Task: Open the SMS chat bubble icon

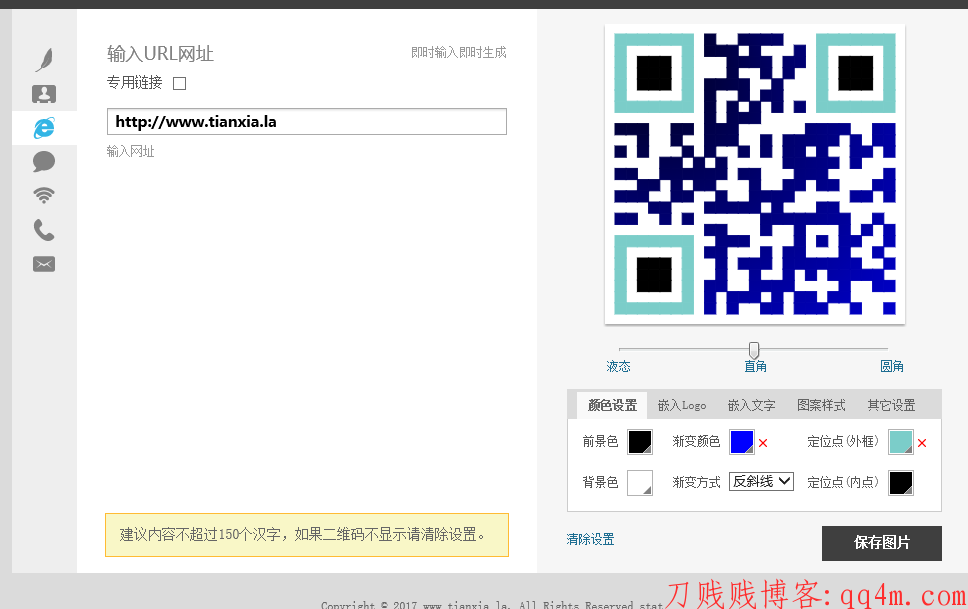Action: 44,162
